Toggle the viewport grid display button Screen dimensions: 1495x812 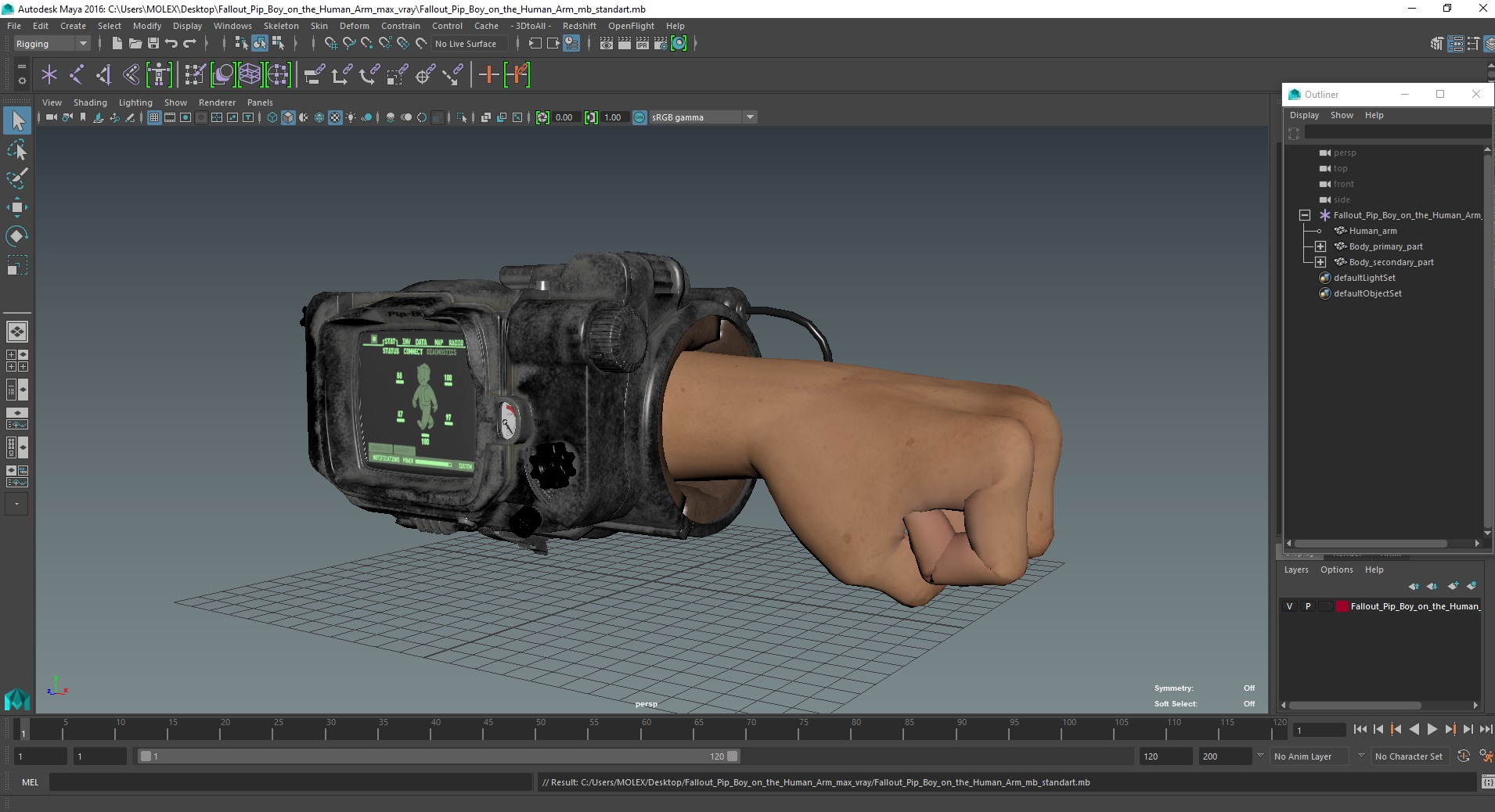click(x=154, y=117)
